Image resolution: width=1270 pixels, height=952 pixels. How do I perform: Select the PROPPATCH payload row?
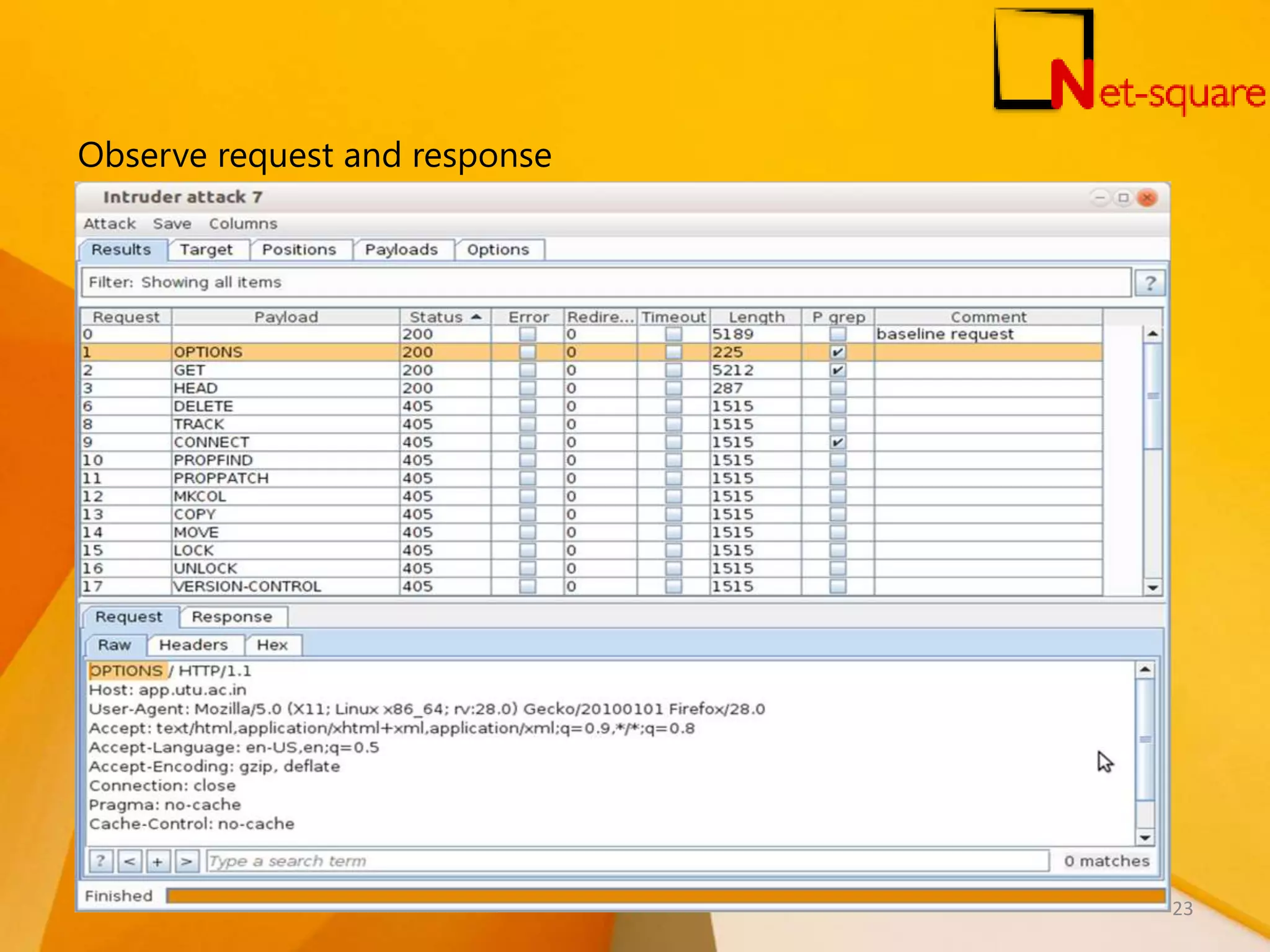(x=592, y=478)
